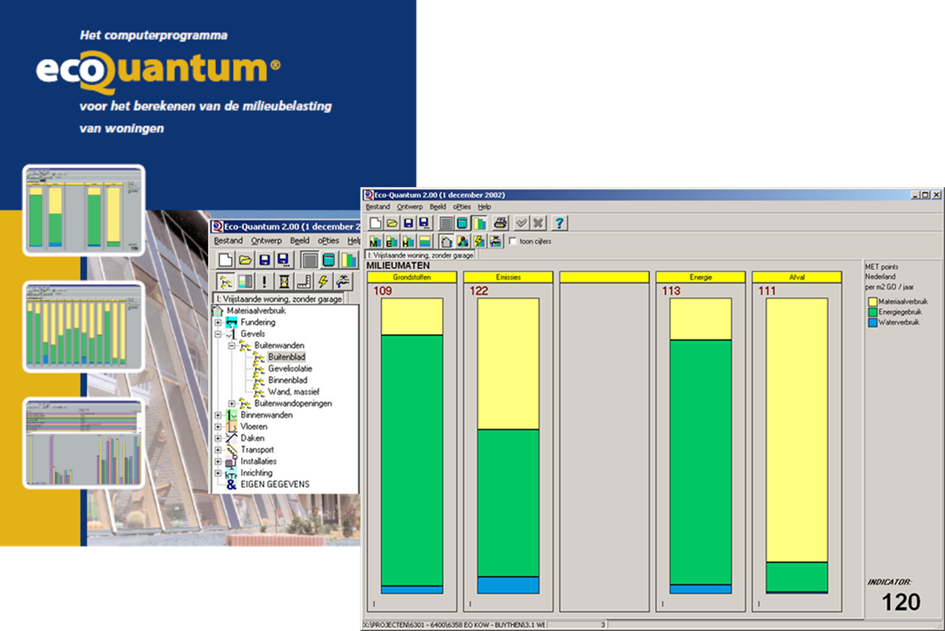The height and width of the screenshot is (631, 945).
Task: Select the H bar chart icon
Action: pyautogui.click(x=408, y=242)
